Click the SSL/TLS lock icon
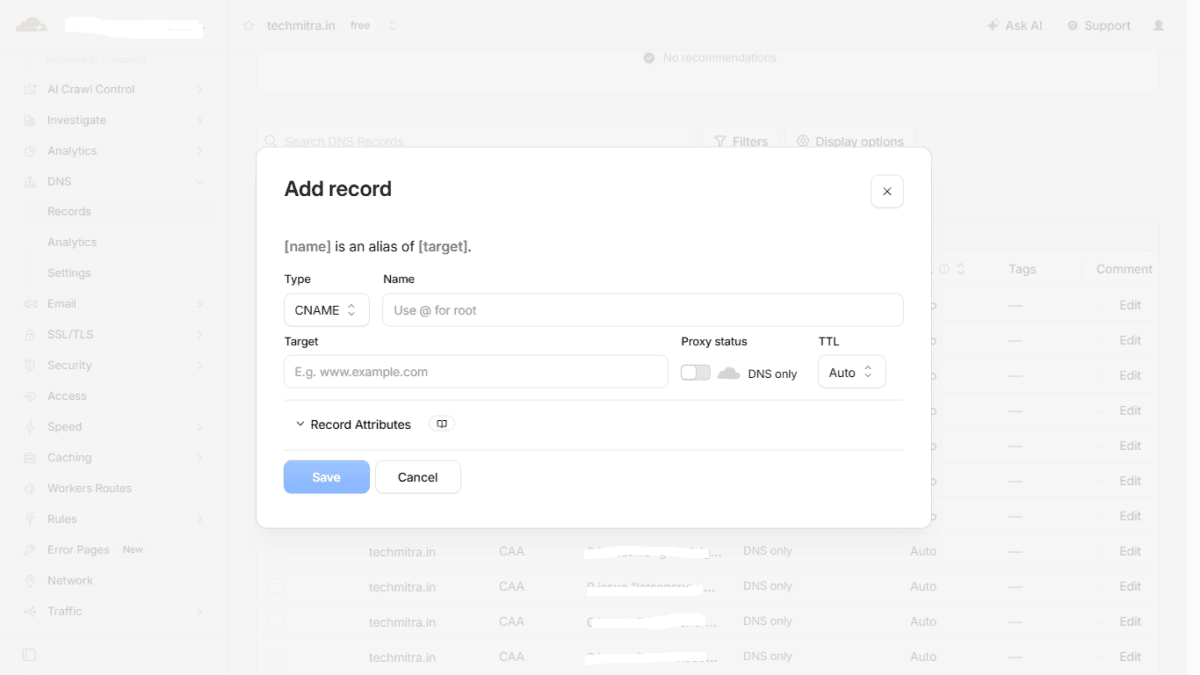Viewport: 1200px width, 675px height. 29,335
